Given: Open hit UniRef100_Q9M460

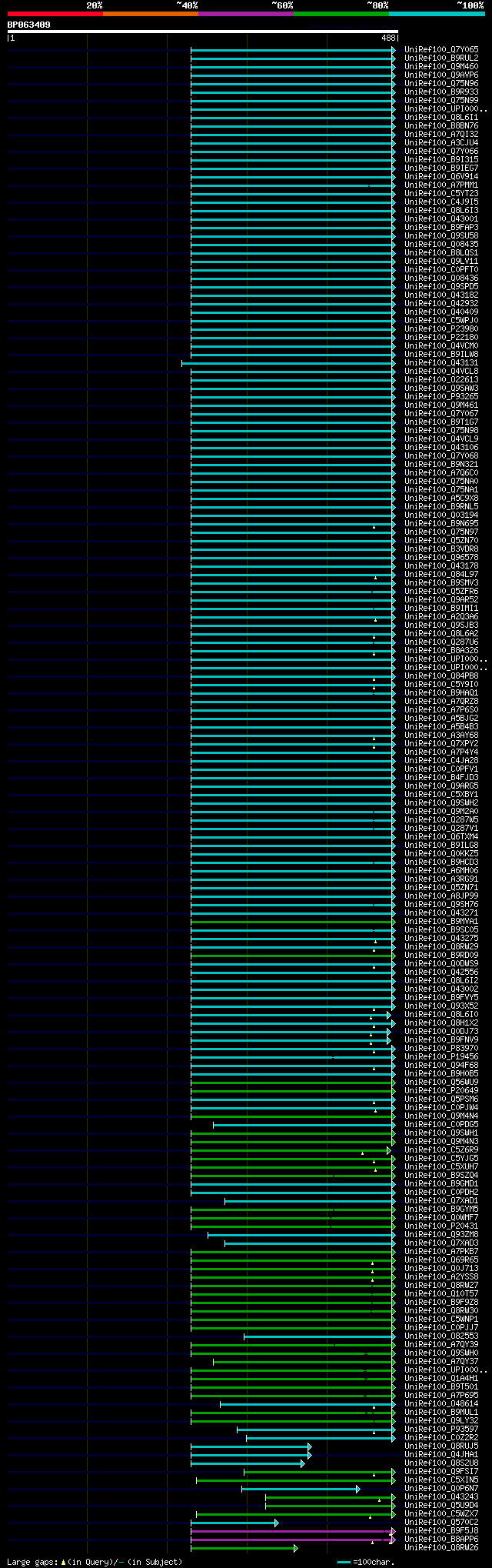Looking at the screenshot, I should click(441, 66).
